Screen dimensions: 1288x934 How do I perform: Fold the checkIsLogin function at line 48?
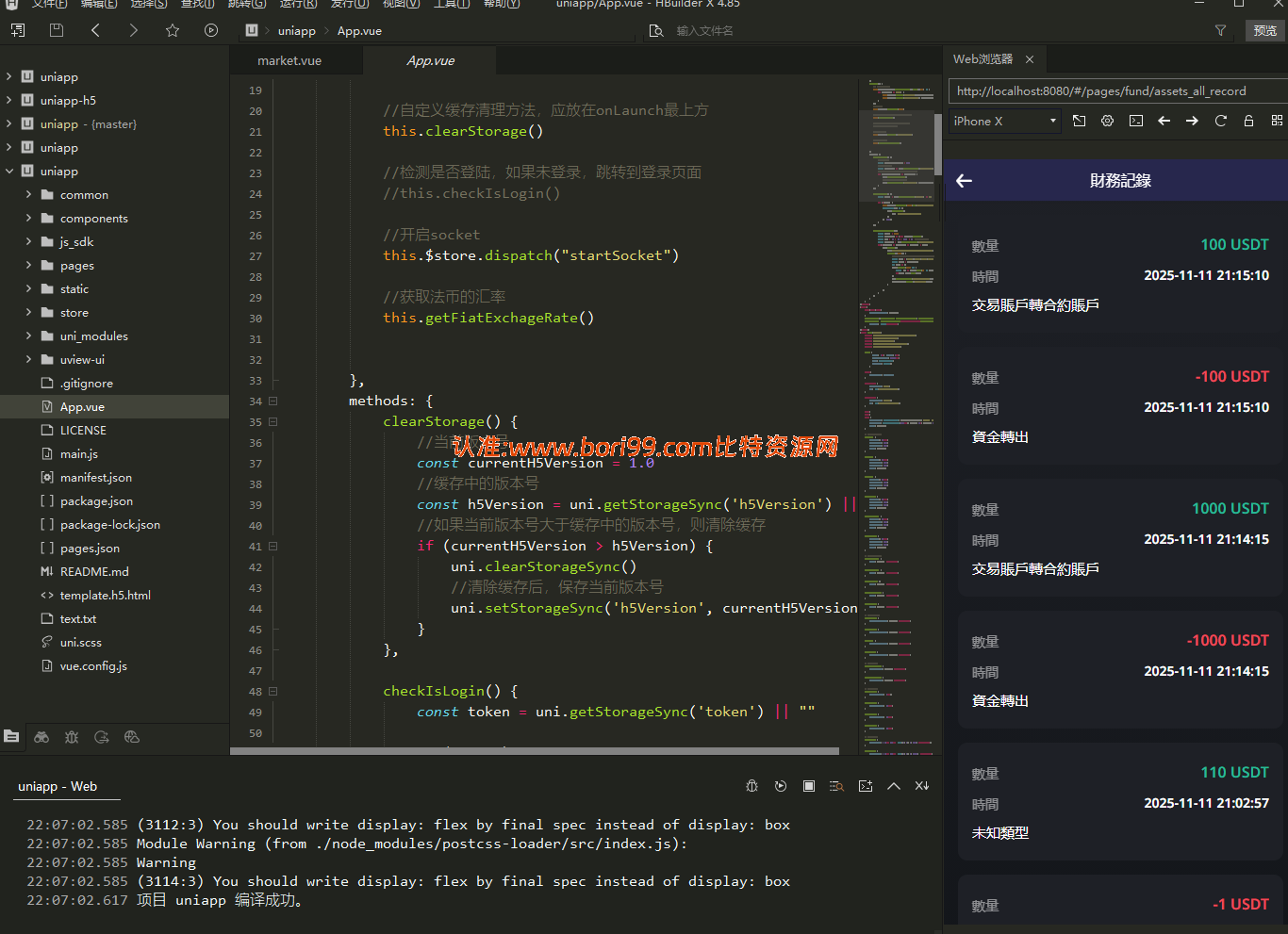(273, 691)
